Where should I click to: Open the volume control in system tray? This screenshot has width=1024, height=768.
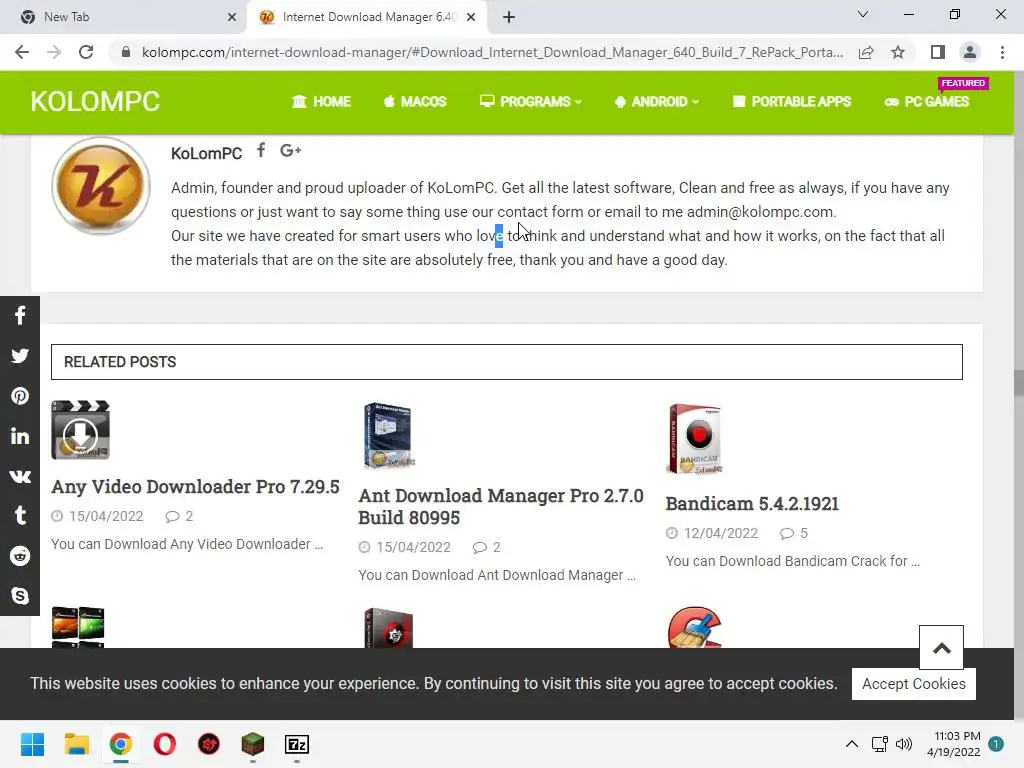[x=904, y=744]
